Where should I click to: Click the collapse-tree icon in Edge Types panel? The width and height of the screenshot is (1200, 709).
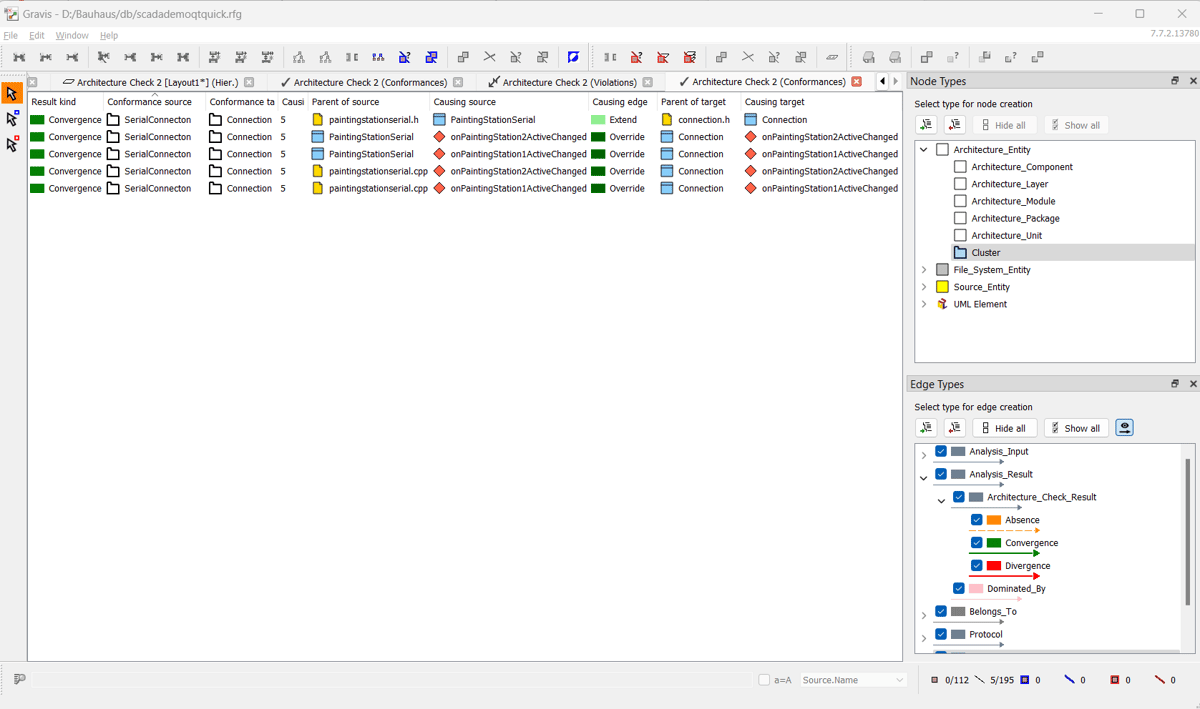pos(954,428)
